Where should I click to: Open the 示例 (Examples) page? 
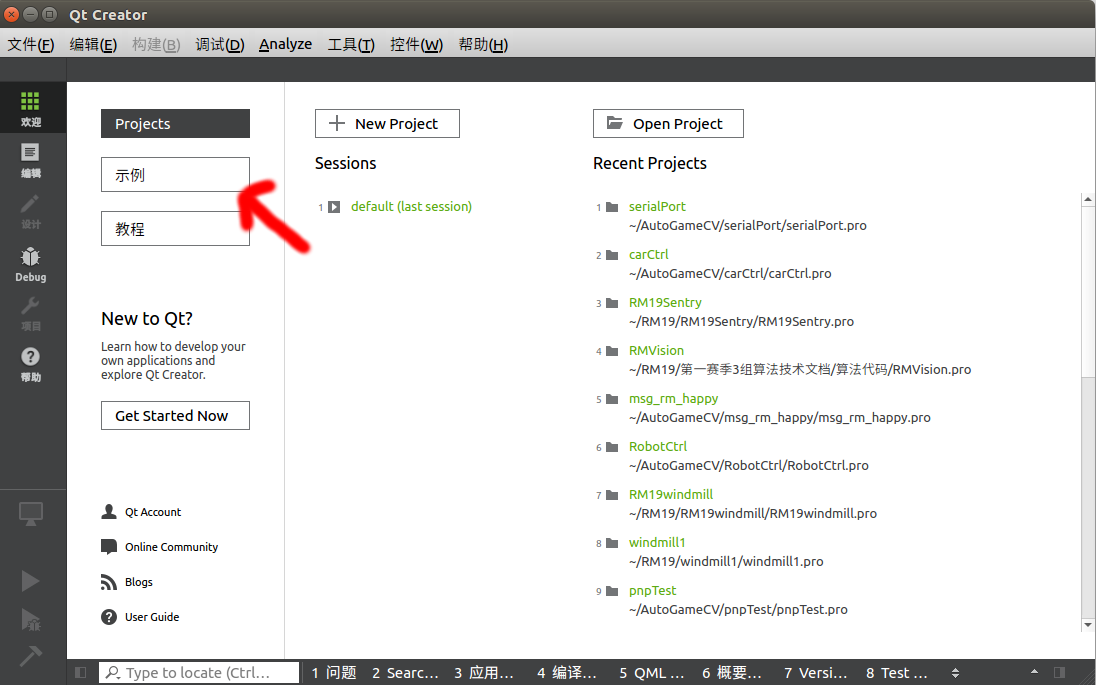[x=175, y=175]
